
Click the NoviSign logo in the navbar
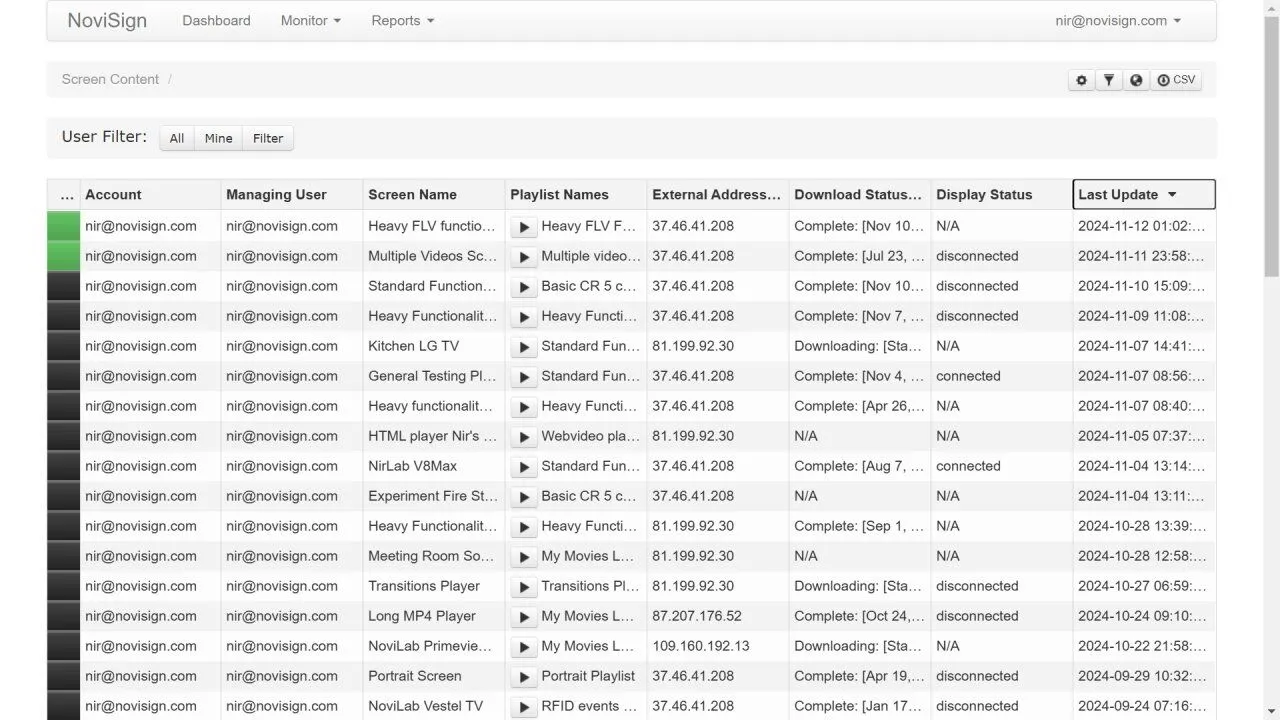click(x=106, y=20)
